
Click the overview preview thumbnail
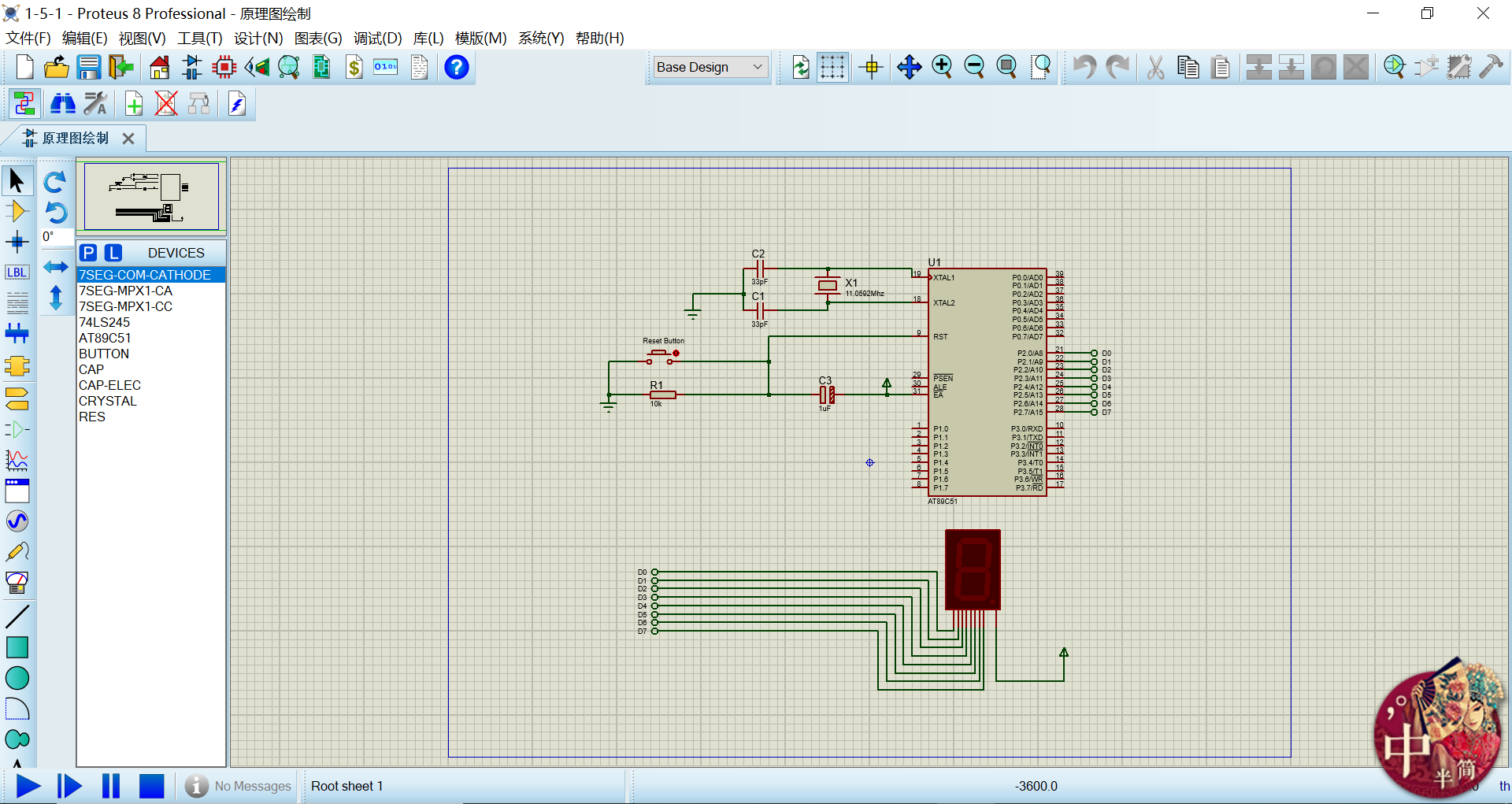(151, 196)
